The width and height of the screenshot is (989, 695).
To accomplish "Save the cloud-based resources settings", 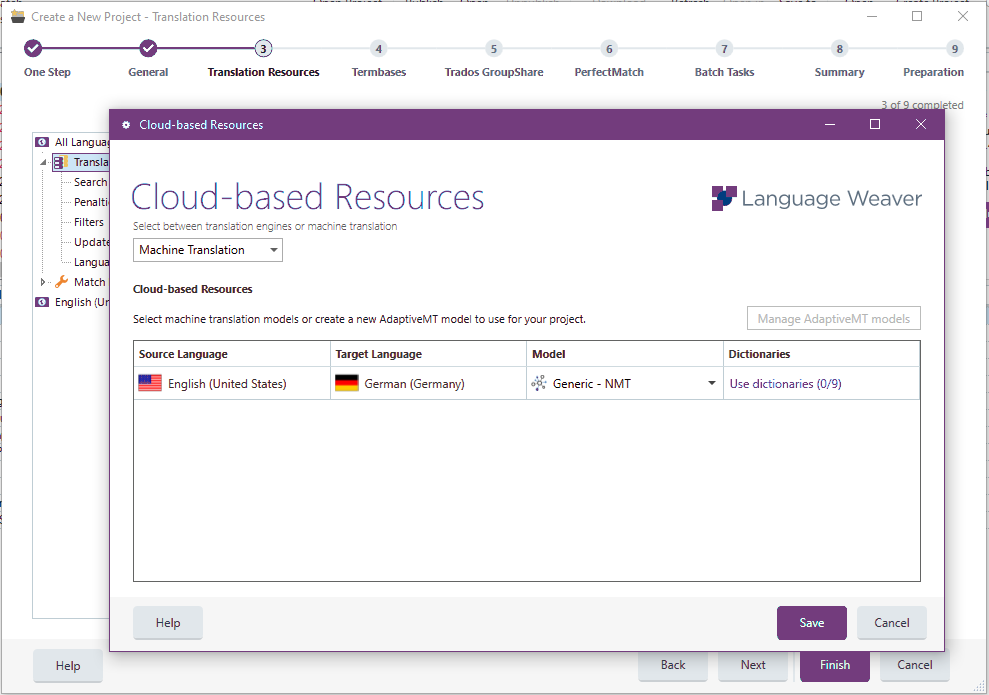I will [x=811, y=623].
